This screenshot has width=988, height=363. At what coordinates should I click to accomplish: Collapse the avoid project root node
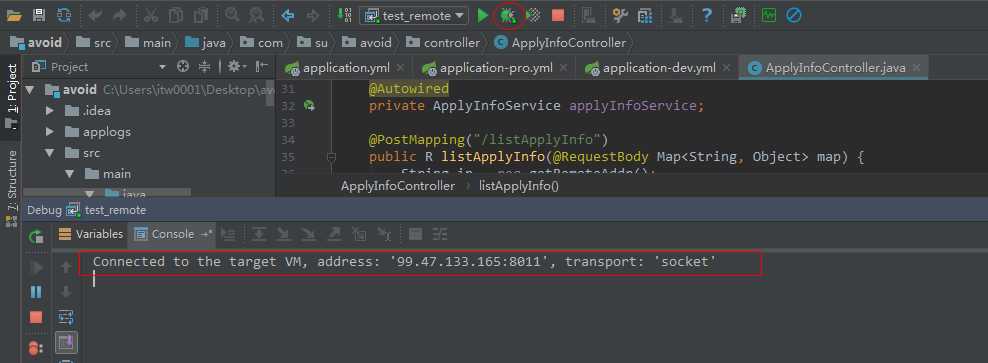pyautogui.click(x=30, y=90)
